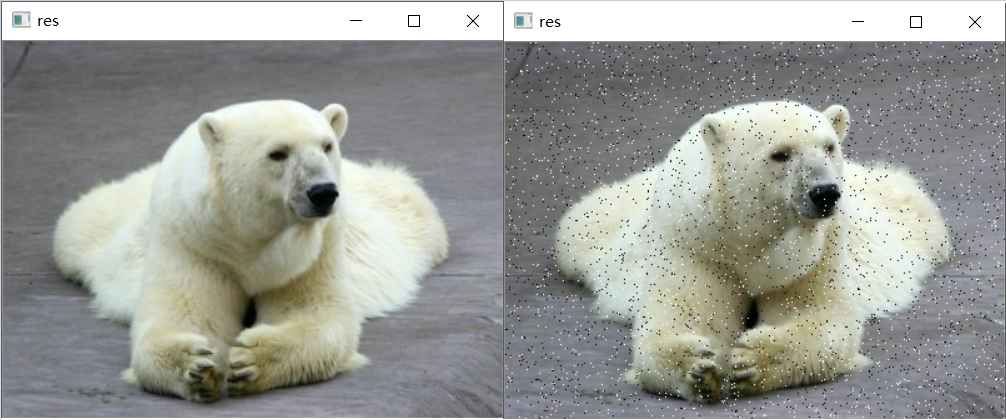1006x420 pixels.
Task: Click the right window's "res" title text
Action: (550, 21)
